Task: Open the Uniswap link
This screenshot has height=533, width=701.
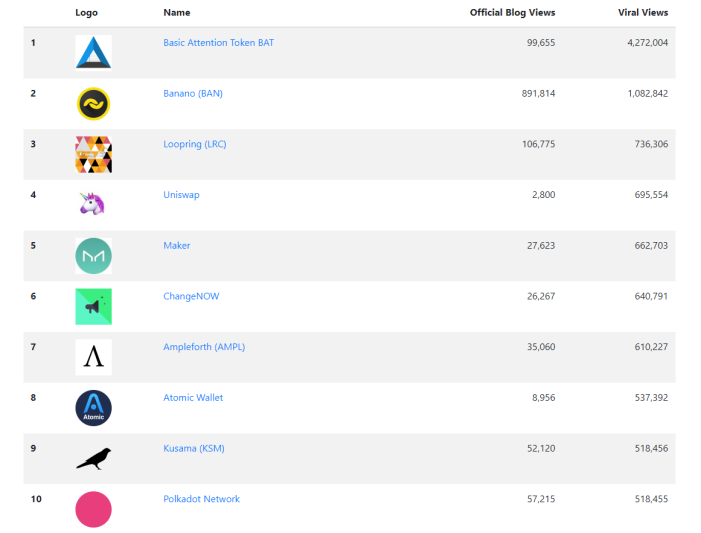Action: pyautogui.click(x=181, y=195)
